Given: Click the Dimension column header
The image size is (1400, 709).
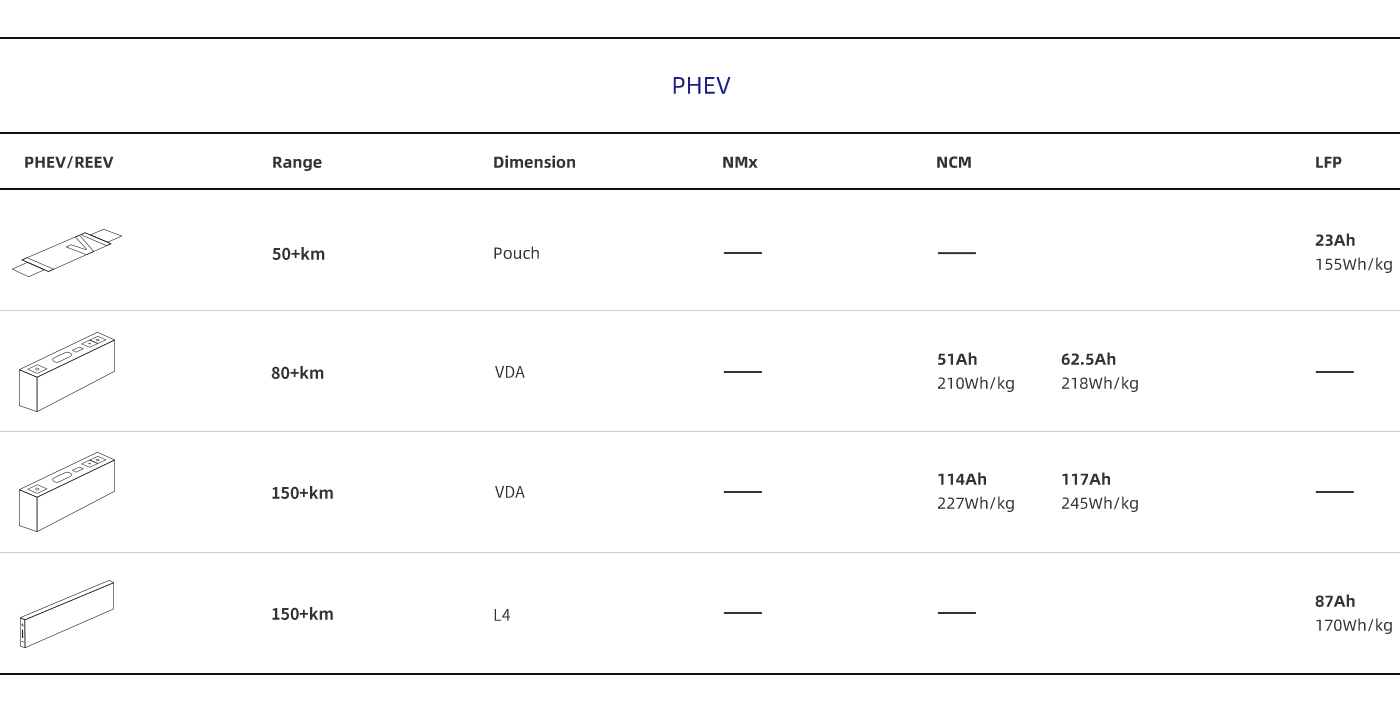Looking at the screenshot, I should (x=534, y=162).
